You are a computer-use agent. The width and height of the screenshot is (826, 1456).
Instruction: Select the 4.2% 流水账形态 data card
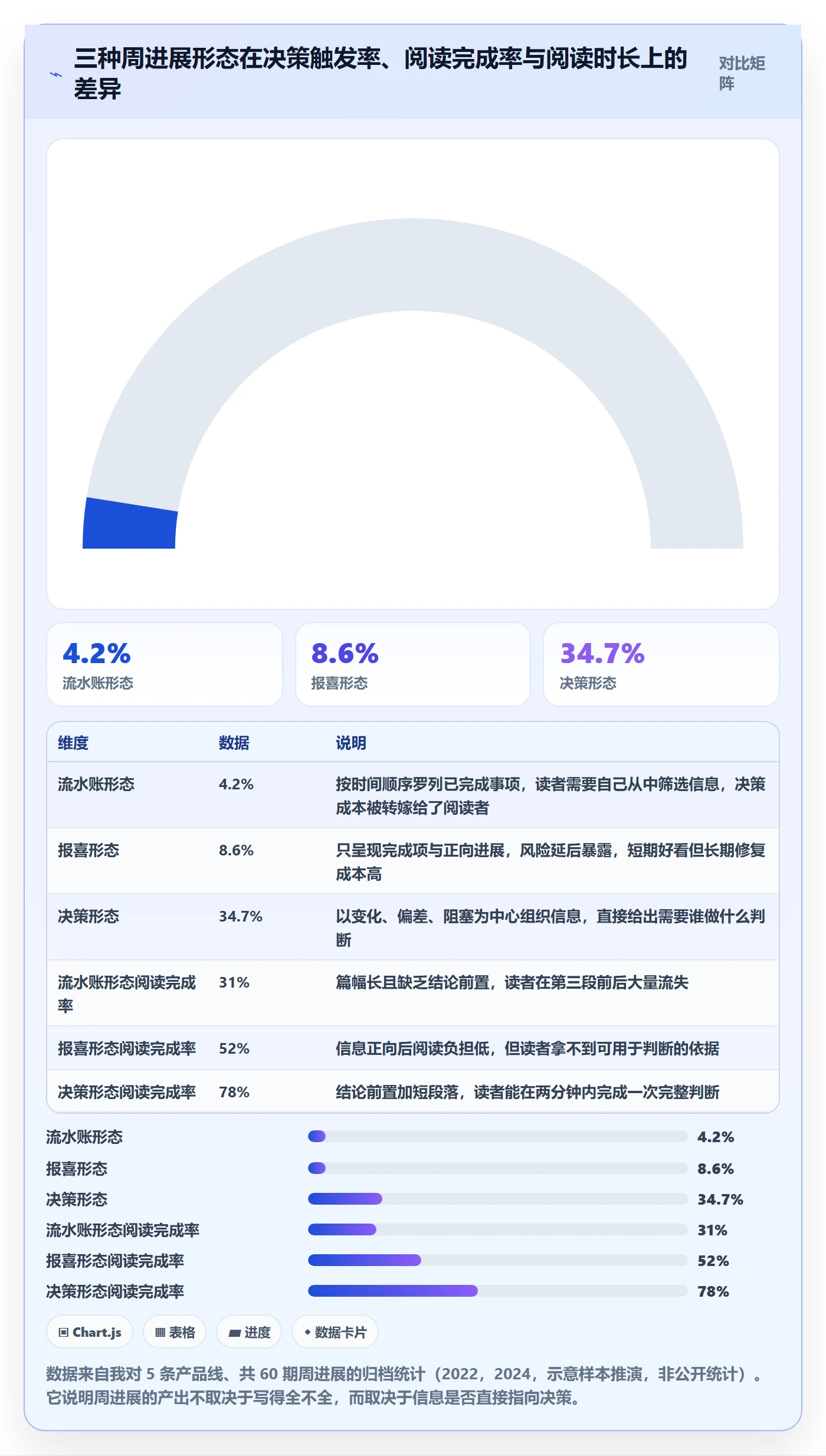pyautogui.click(x=165, y=664)
